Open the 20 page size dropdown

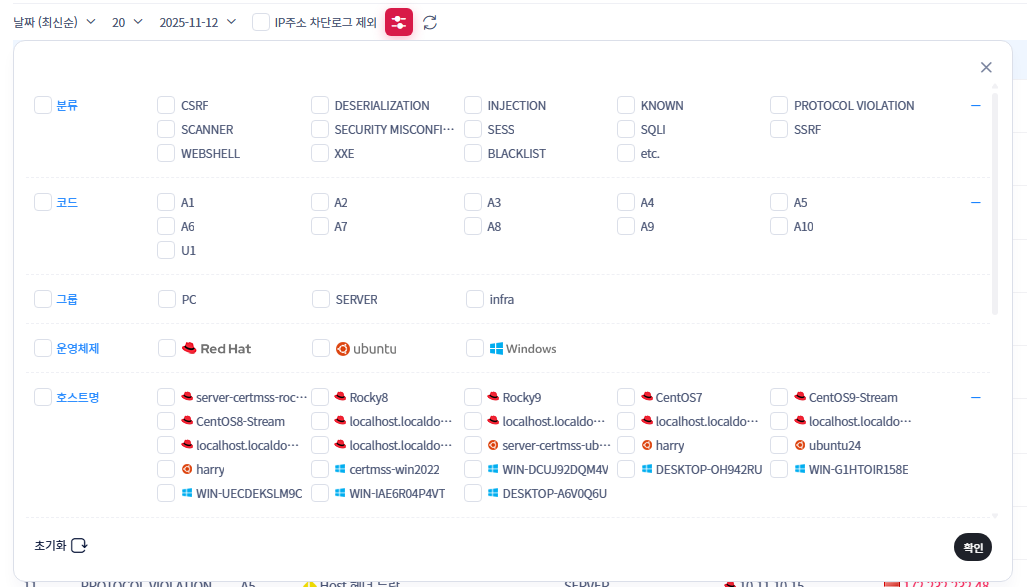click(127, 22)
